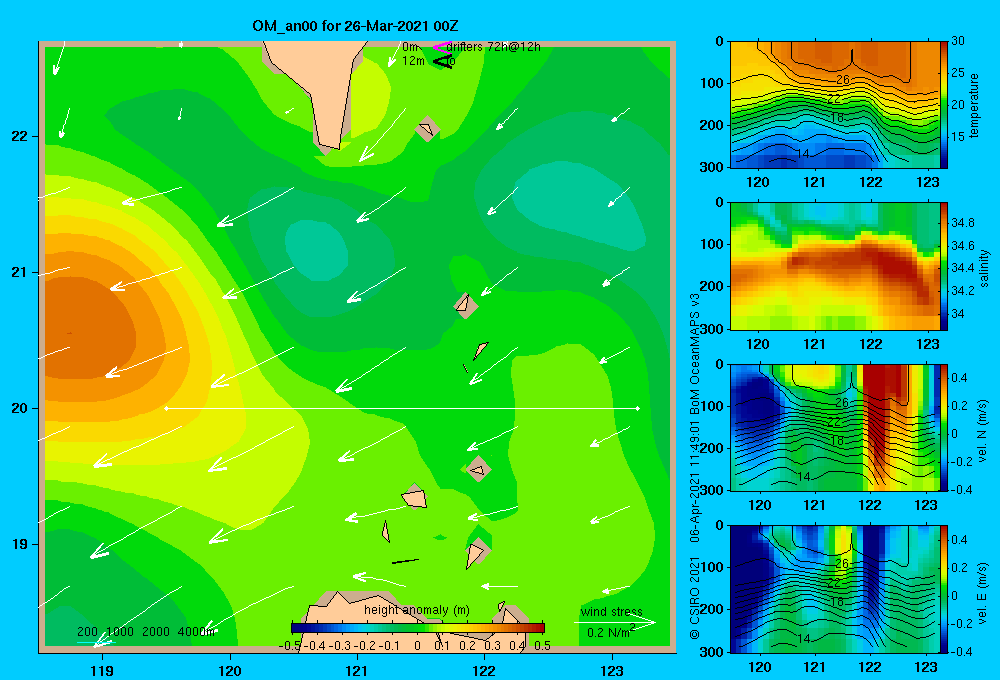Click the magenta 0m drifter arrow in legend

442,47
